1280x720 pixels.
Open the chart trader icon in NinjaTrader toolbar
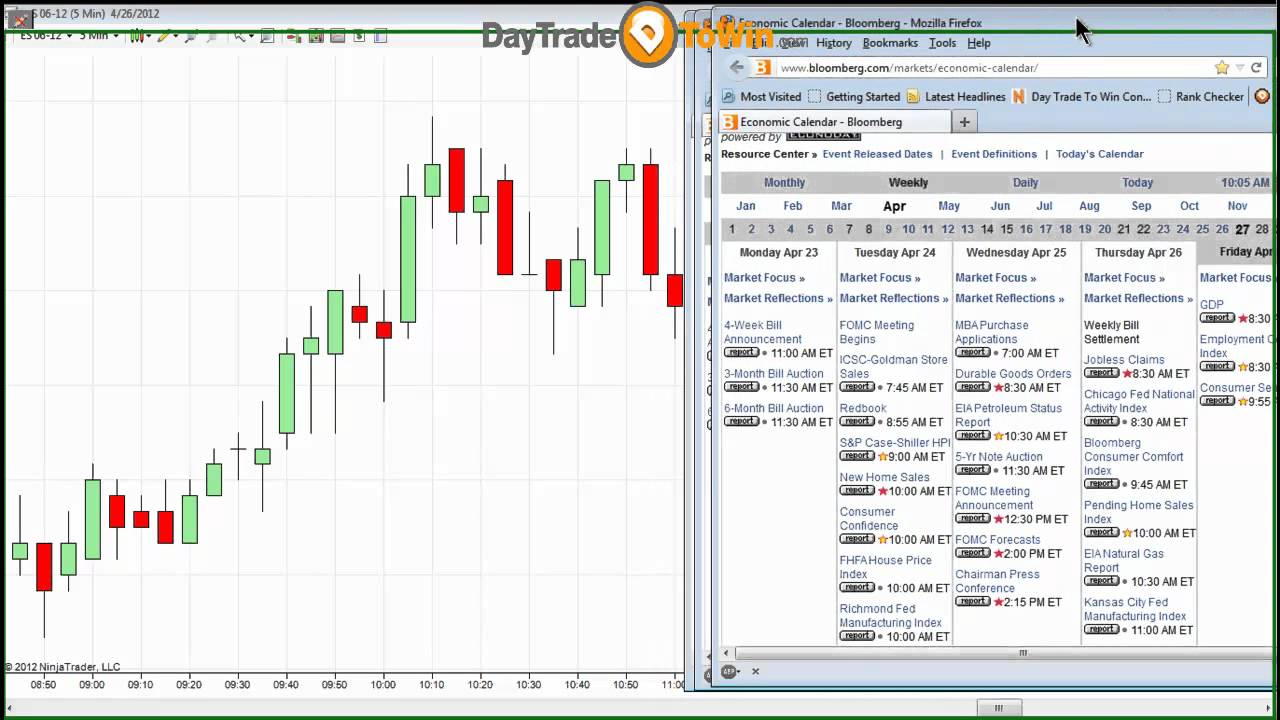pos(293,36)
